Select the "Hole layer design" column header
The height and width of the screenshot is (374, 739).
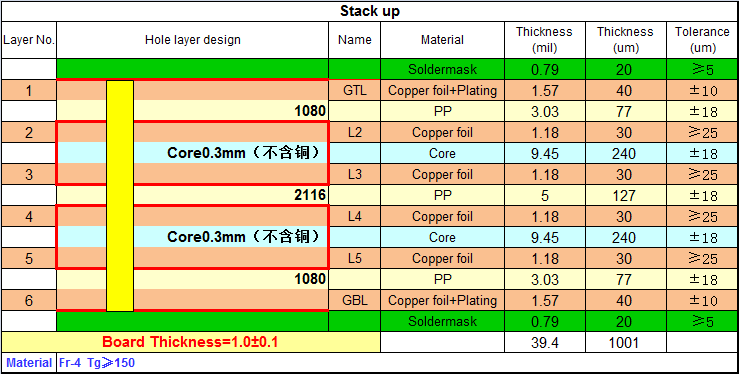(x=193, y=40)
